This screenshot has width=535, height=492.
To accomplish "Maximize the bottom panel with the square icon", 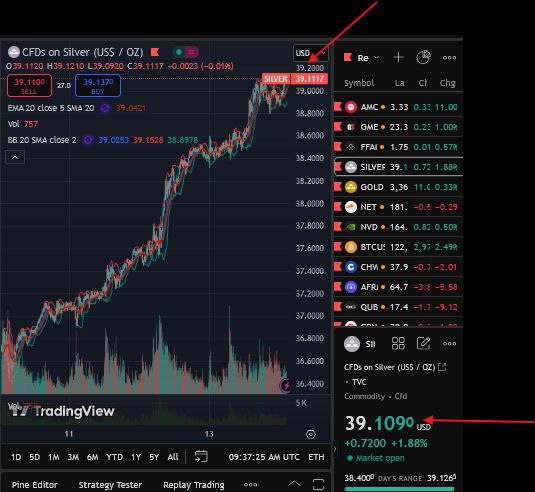I will 318,484.
